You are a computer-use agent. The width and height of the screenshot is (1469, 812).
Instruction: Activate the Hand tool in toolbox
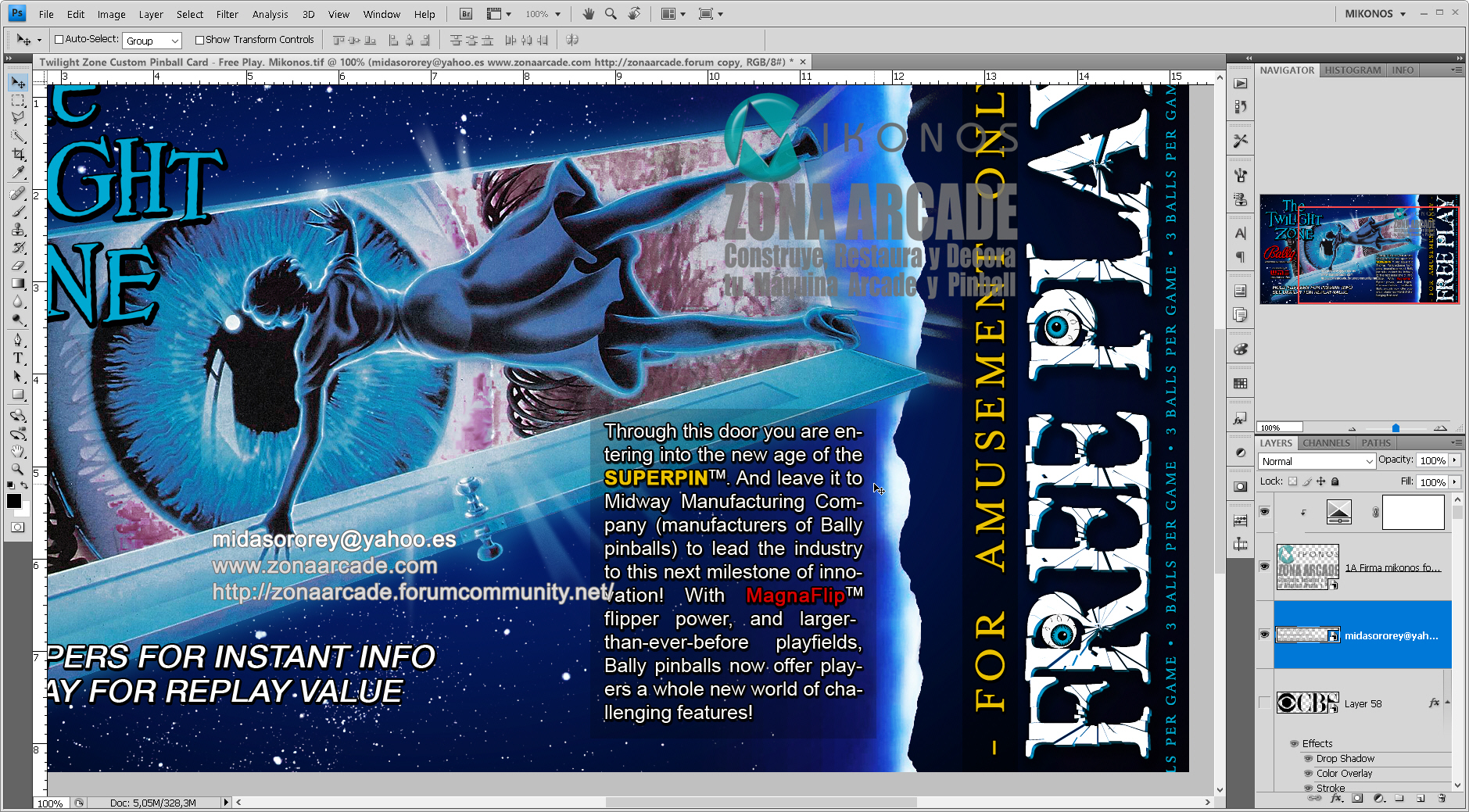pyautogui.click(x=18, y=451)
